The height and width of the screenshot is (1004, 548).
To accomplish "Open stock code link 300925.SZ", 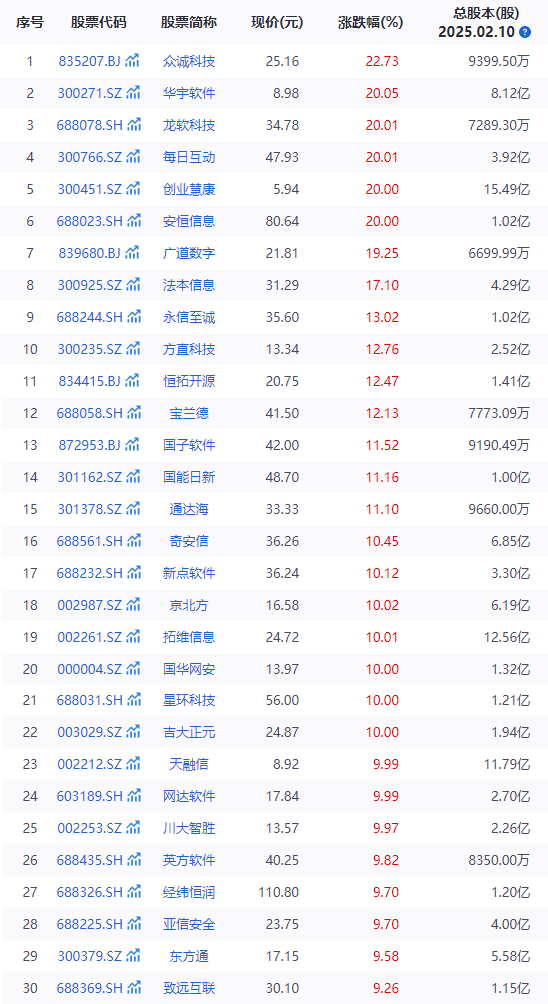I will 90,285.
